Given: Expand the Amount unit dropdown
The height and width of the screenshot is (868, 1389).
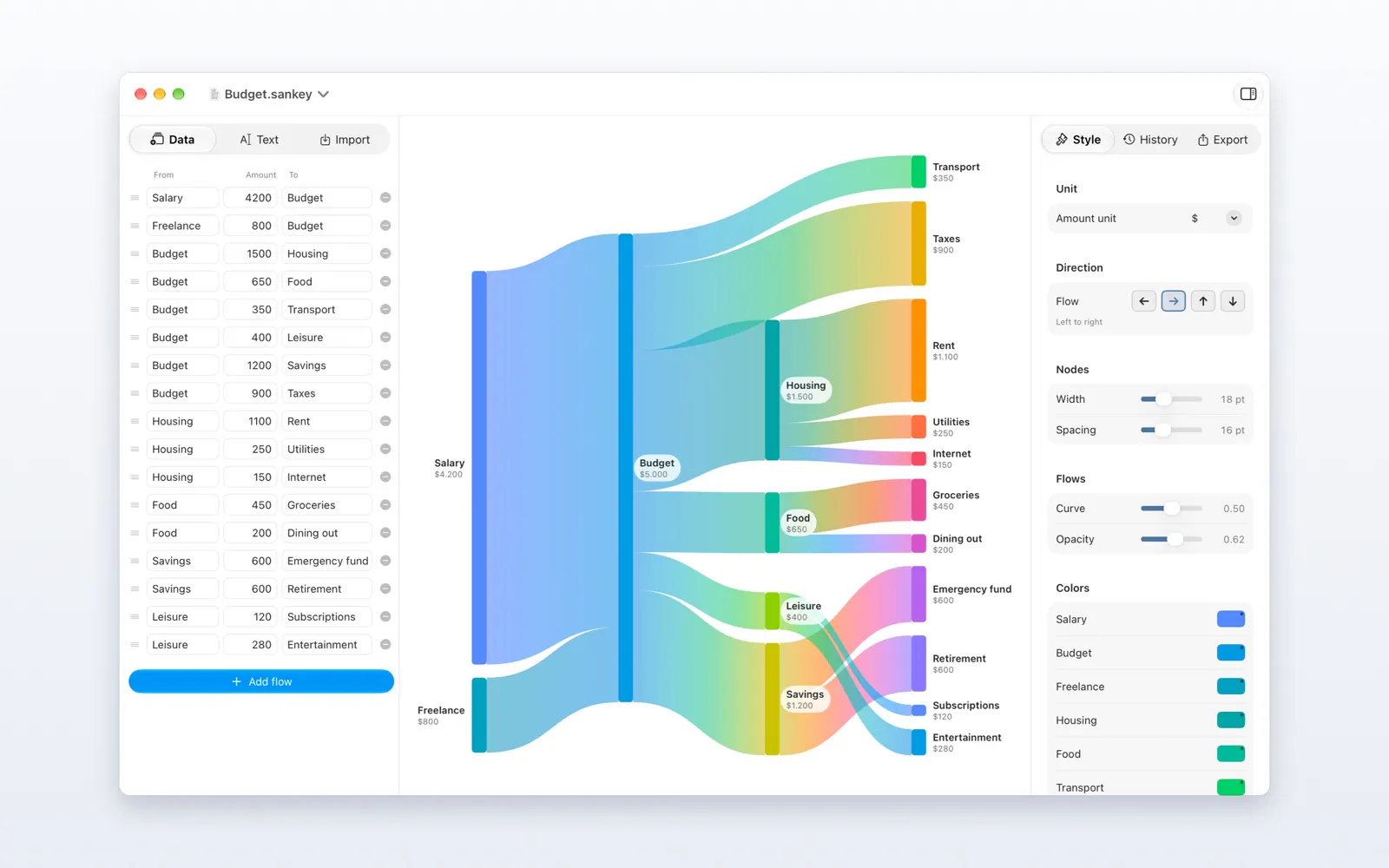Looking at the screenshot, I should tap(1234, 218).
